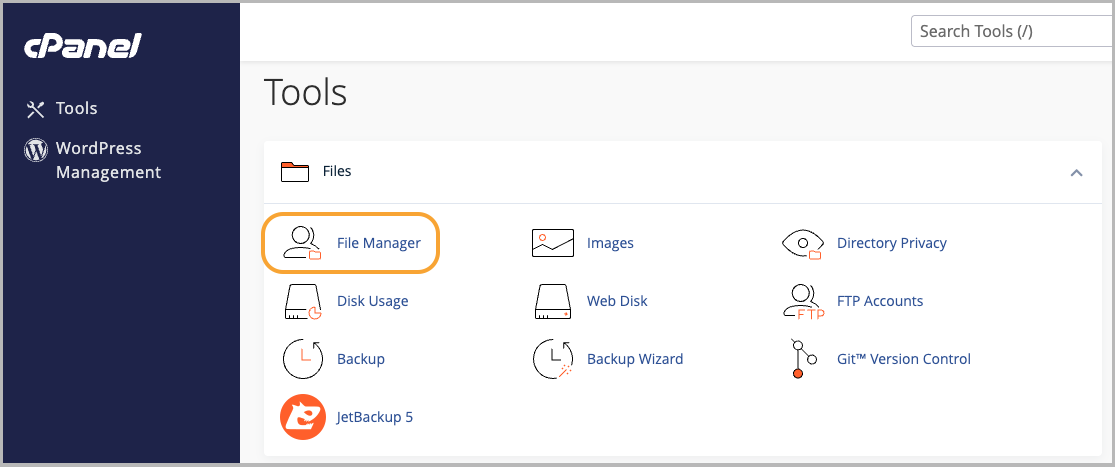The width and height of the screenshot is (1115, 467).
Task: Open the Directory Privacy text link
Action: [x=891, y=243]
